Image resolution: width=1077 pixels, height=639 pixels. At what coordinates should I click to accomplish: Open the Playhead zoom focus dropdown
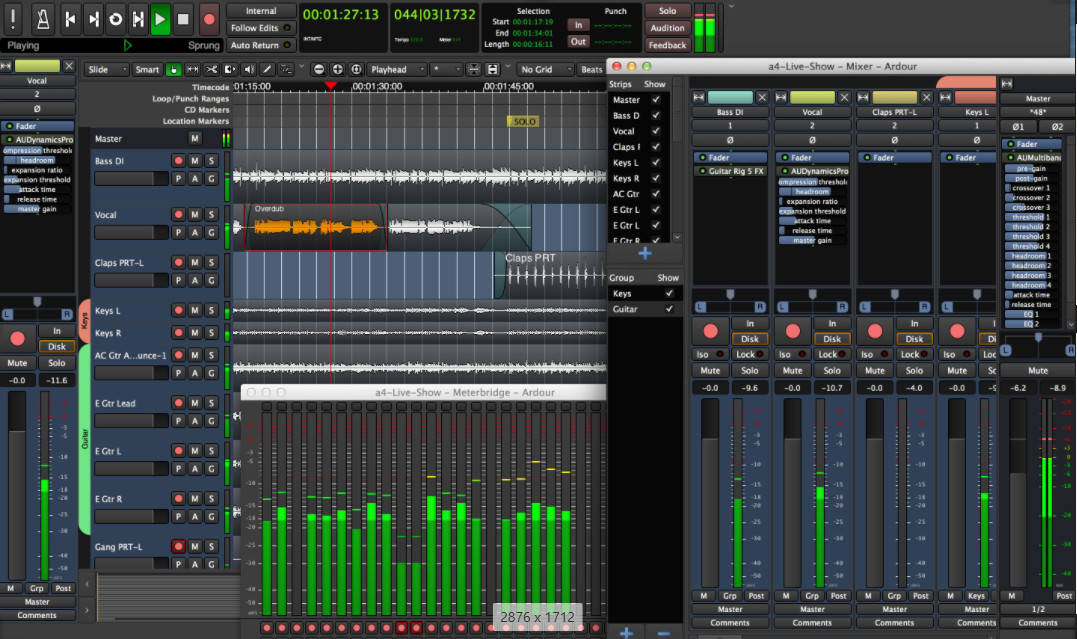coord(396,69)
